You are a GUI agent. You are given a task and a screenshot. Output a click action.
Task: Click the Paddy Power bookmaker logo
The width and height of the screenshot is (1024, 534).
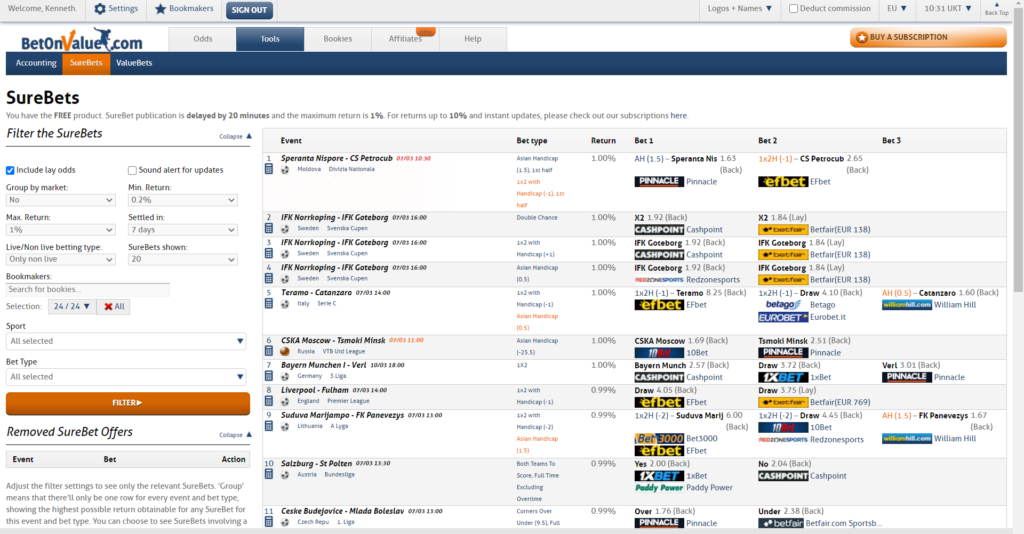pos(658,488)
